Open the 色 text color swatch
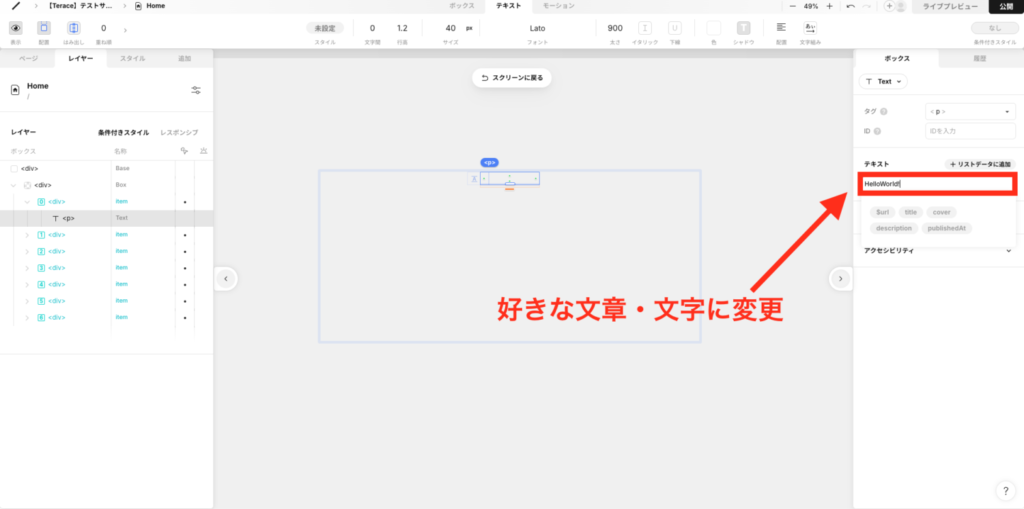Image resolution: width=1024 pixels, height=509 pixels. (x=713, y=28)
